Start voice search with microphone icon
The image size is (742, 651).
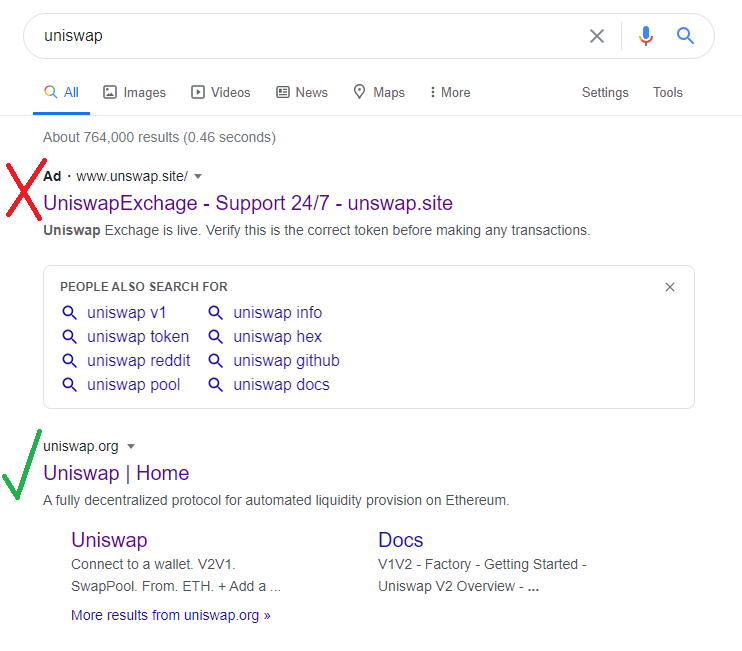[645, 36]
